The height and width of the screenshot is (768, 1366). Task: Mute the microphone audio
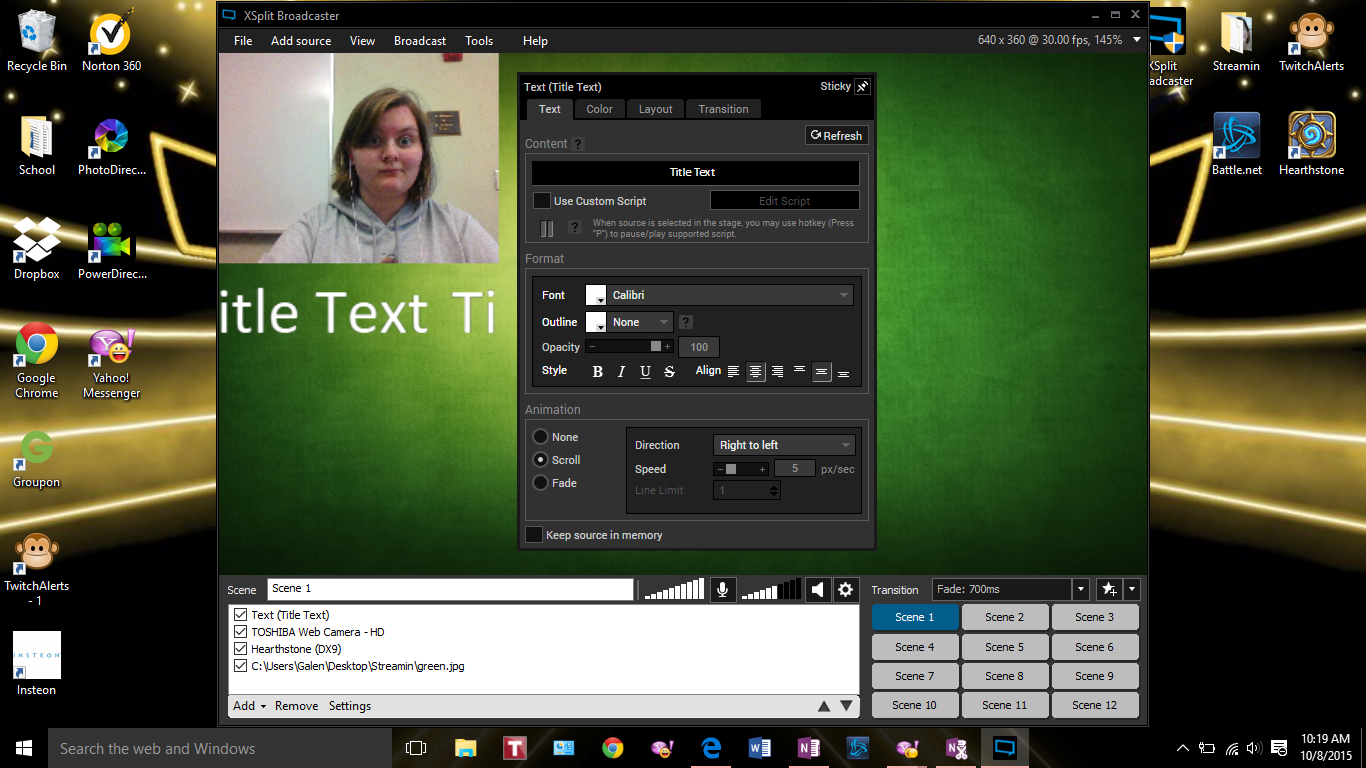tap(722, 589)
